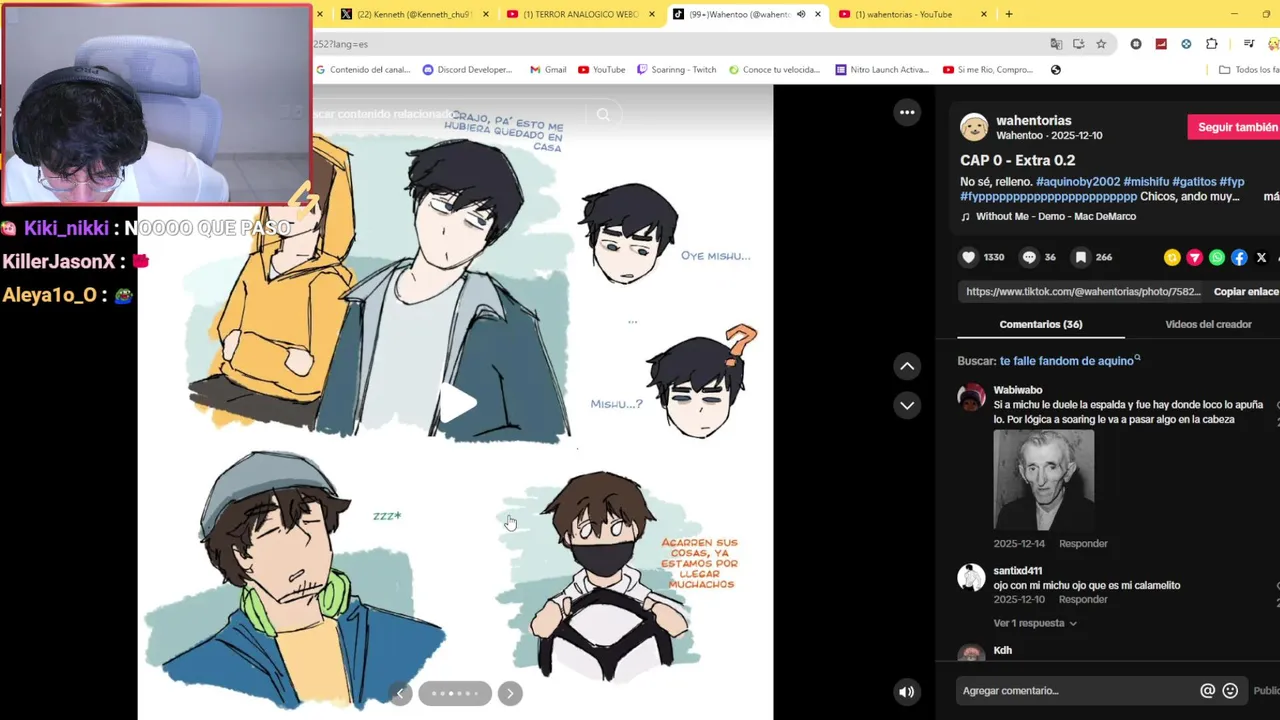Focus the Agregar comentario input field
The height and width of the screenshot is (720, 1280).
pyautogui.click(x=1076, y=690)
